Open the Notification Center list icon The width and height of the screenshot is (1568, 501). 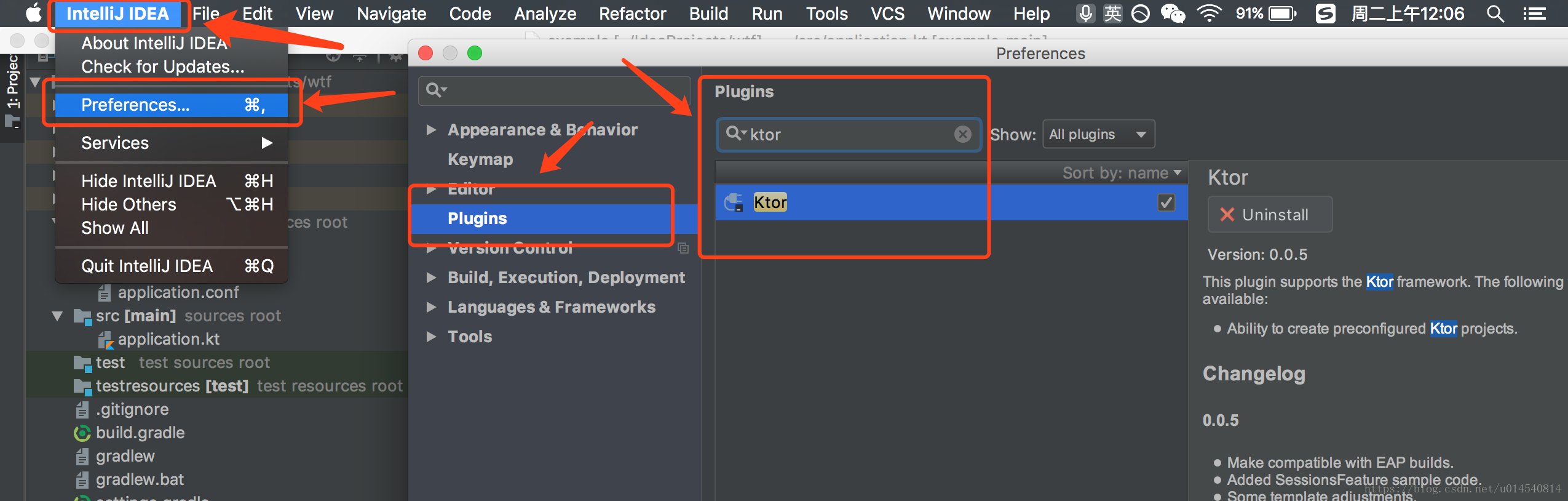[x=1535, y=13]
